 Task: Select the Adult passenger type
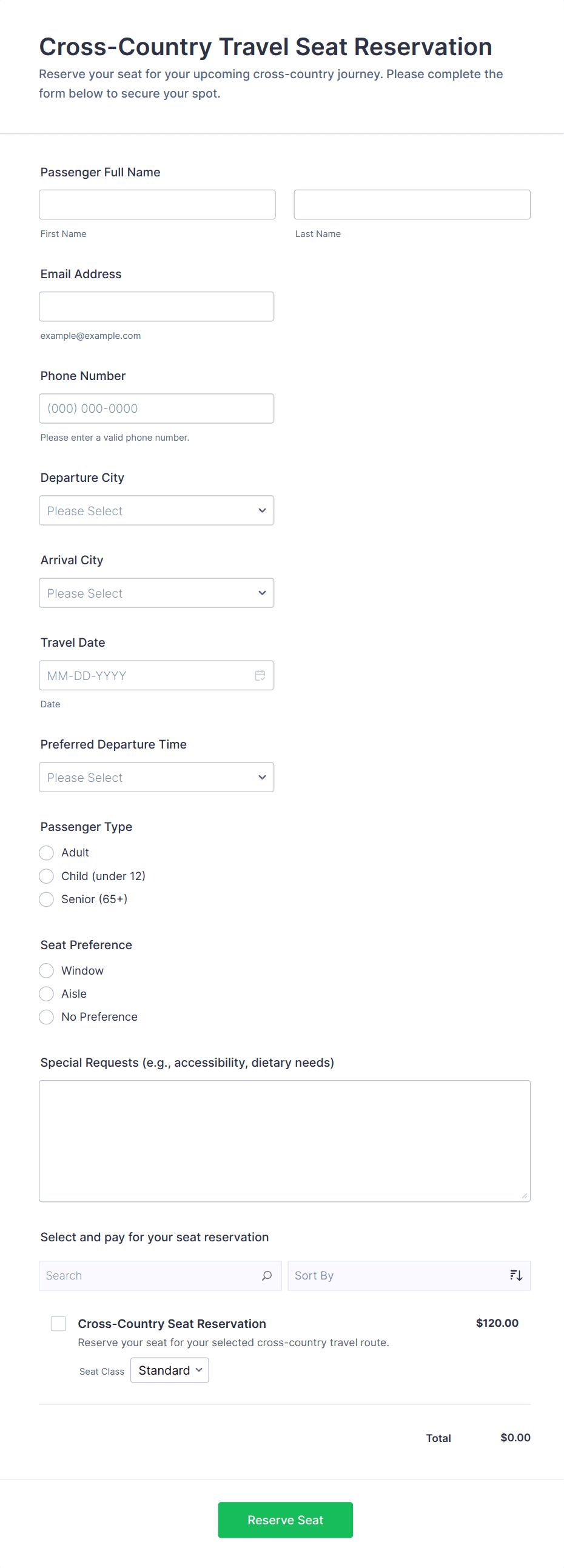(46, 852)
